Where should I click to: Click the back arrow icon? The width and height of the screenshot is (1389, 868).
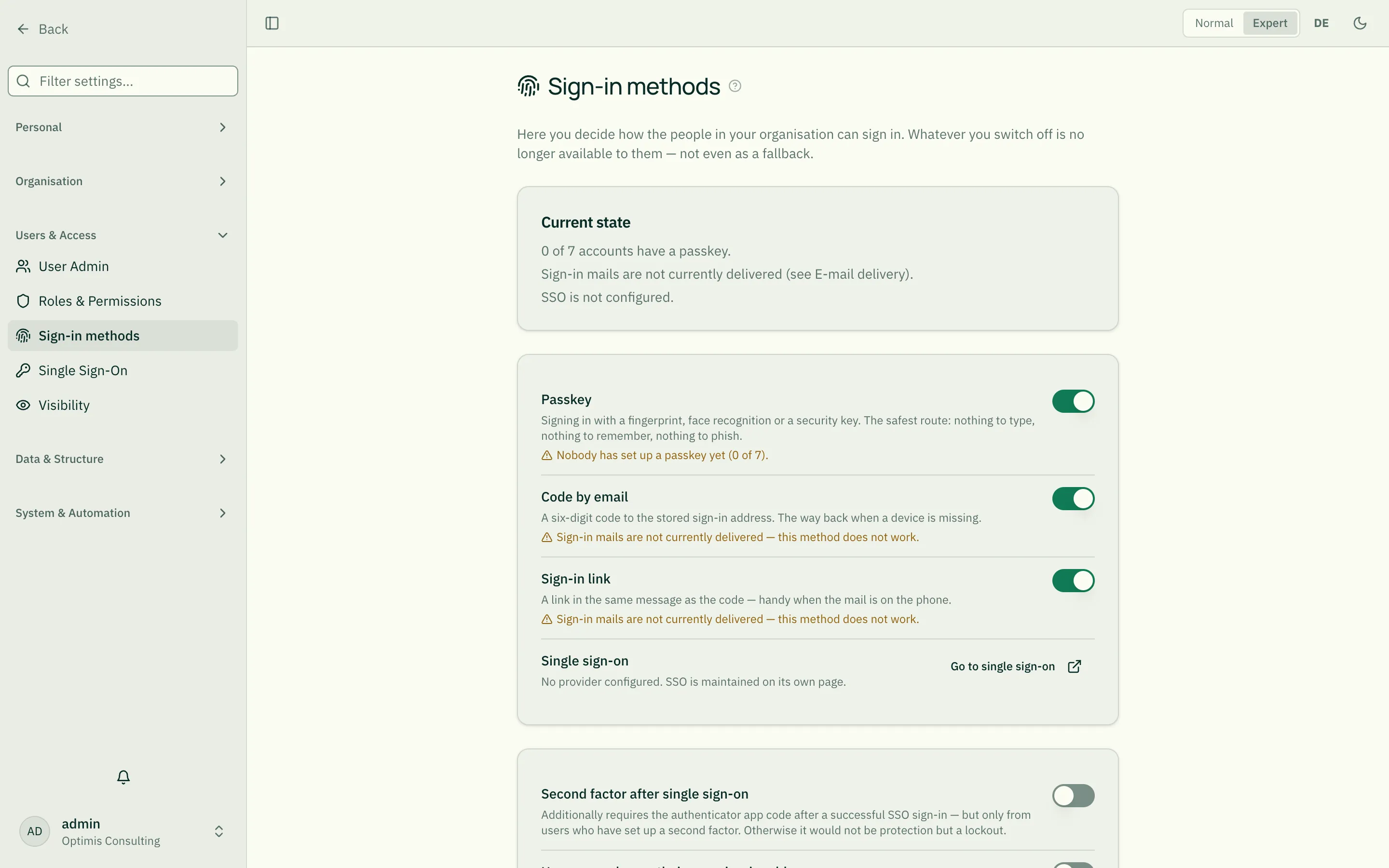pos(23,29)
